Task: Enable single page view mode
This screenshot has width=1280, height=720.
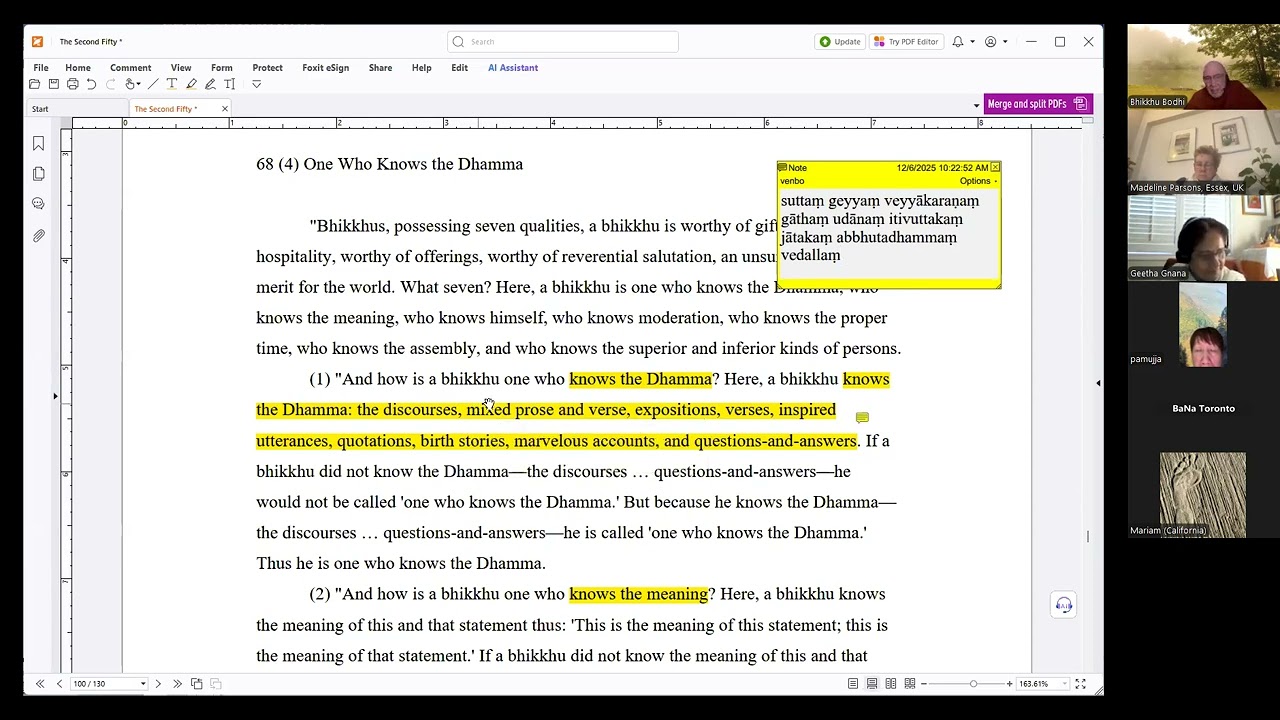Action: [853, 684]
